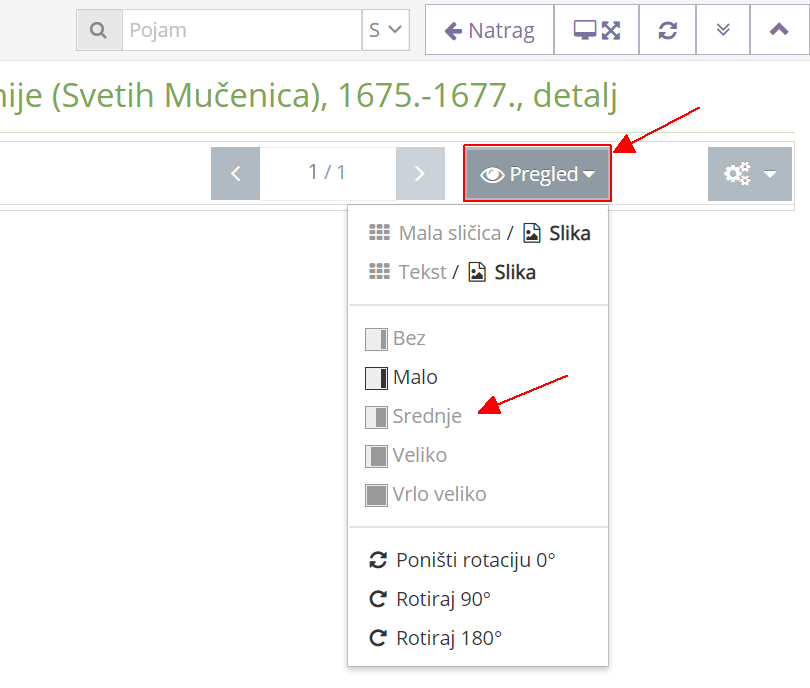Click the Natrag button

coord(489,29)
